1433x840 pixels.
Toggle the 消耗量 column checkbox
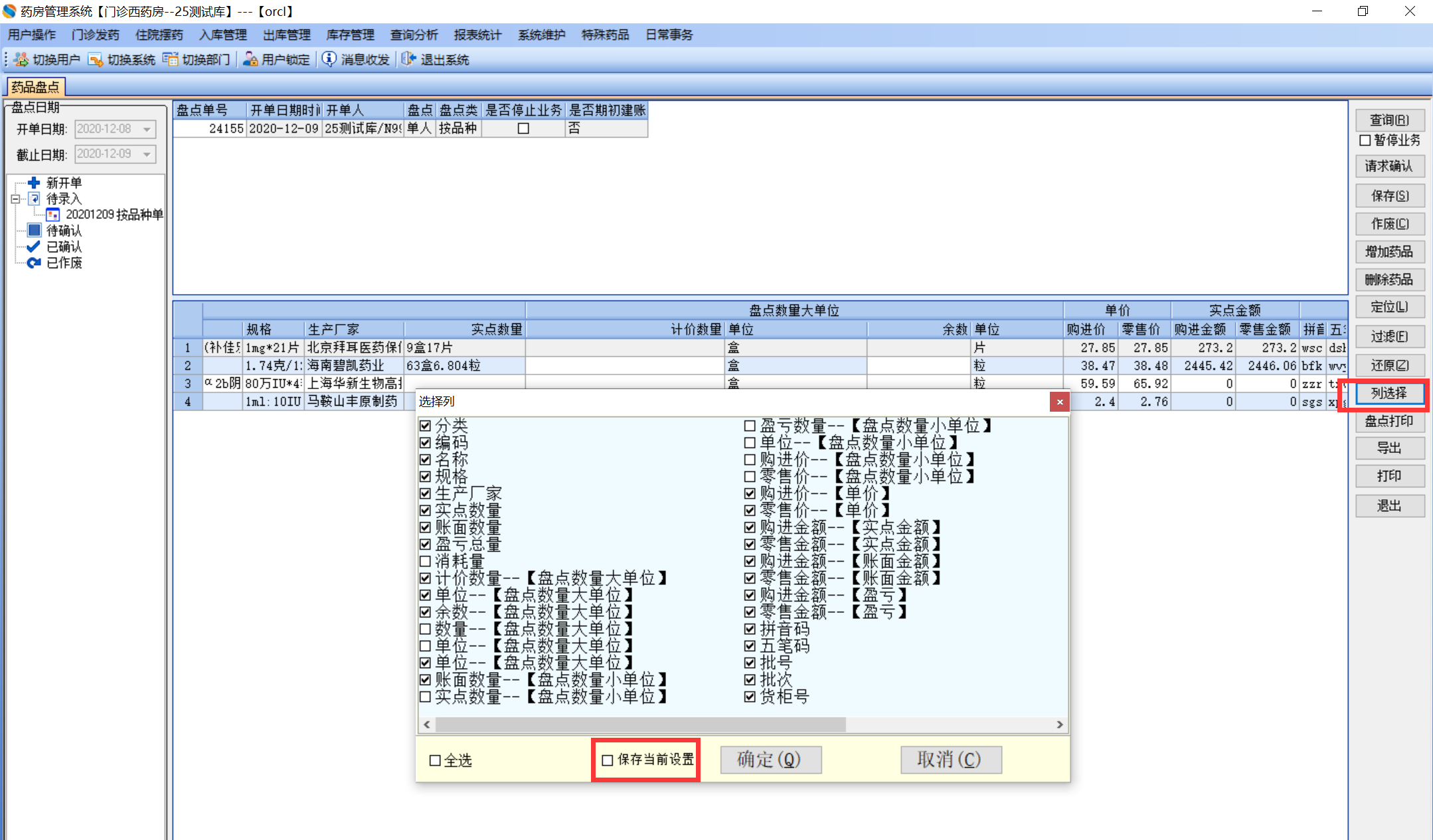point(426,561)
